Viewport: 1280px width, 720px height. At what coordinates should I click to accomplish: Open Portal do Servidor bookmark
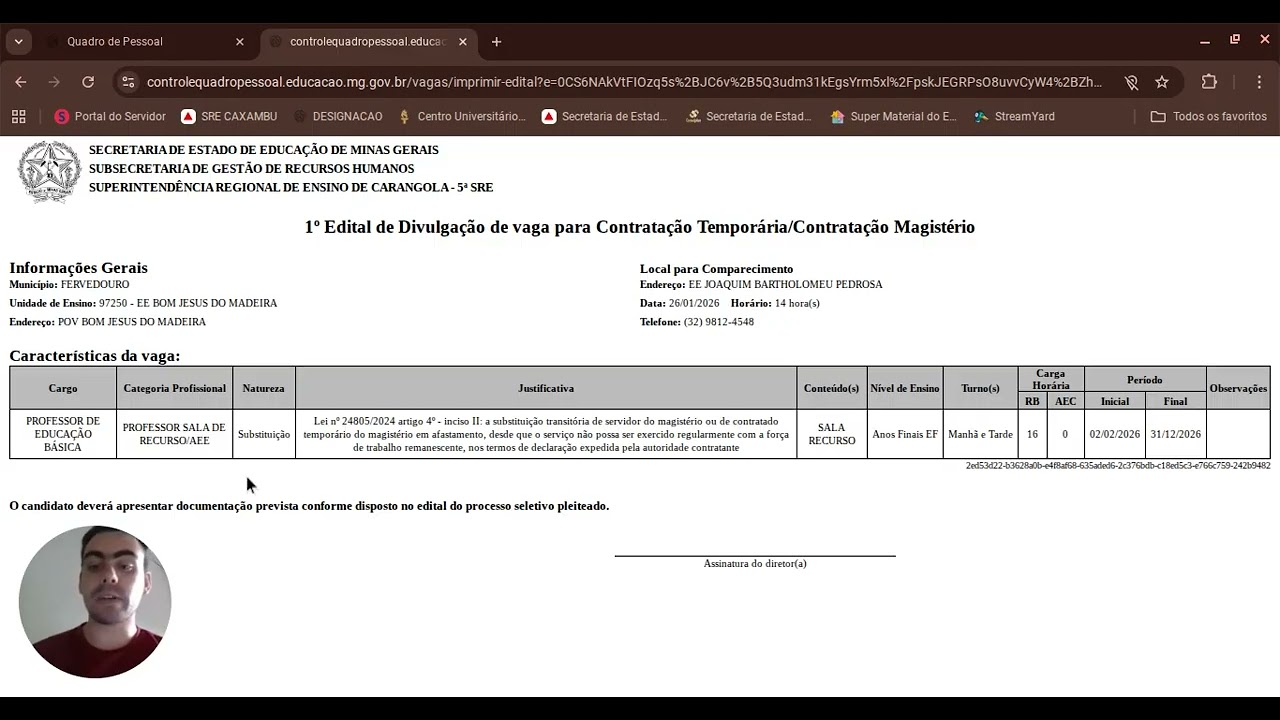[110, 116]
